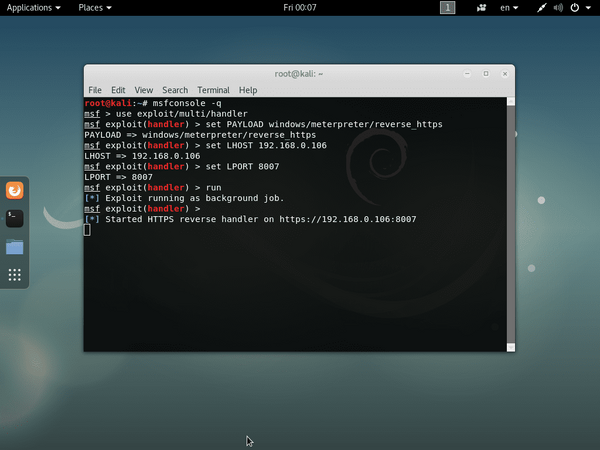This screenshot has height=450, width=600.
Task: Open the Terminal menu
Action: point(213,90)
